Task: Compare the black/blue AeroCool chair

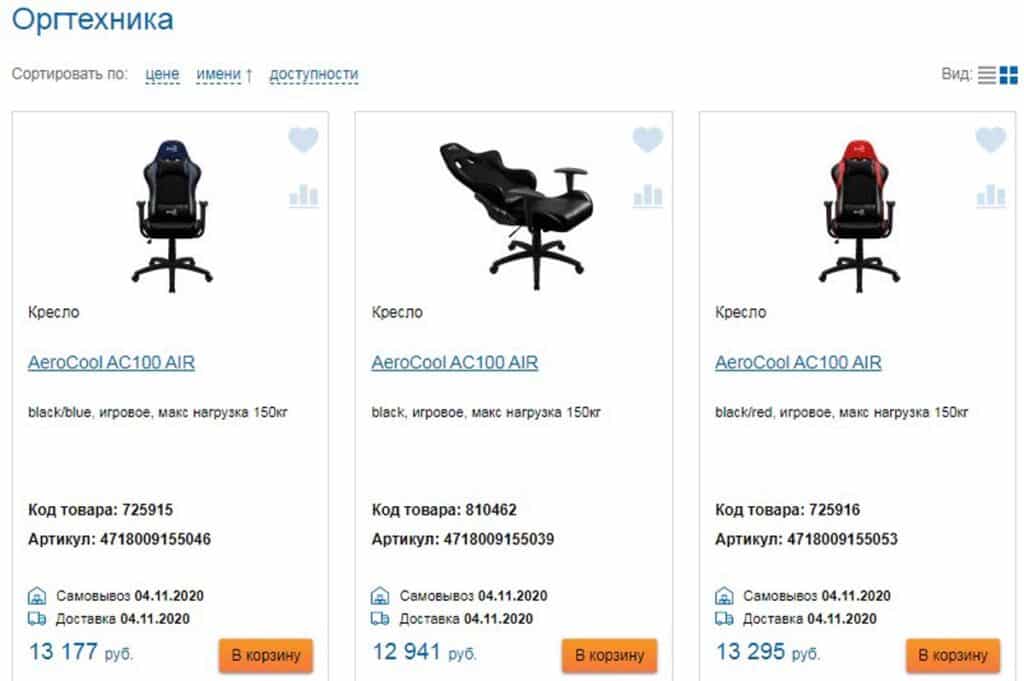Action: [304, 195]
